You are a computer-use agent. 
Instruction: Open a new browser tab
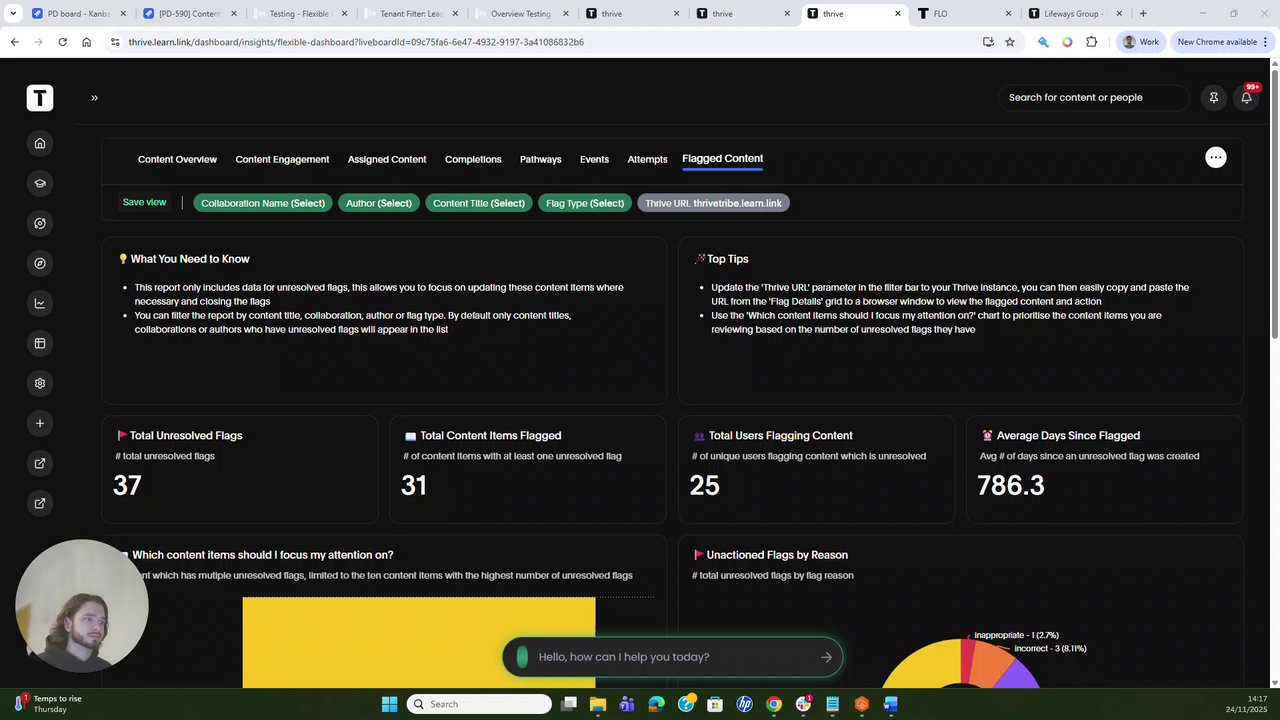pos(1143,14)
